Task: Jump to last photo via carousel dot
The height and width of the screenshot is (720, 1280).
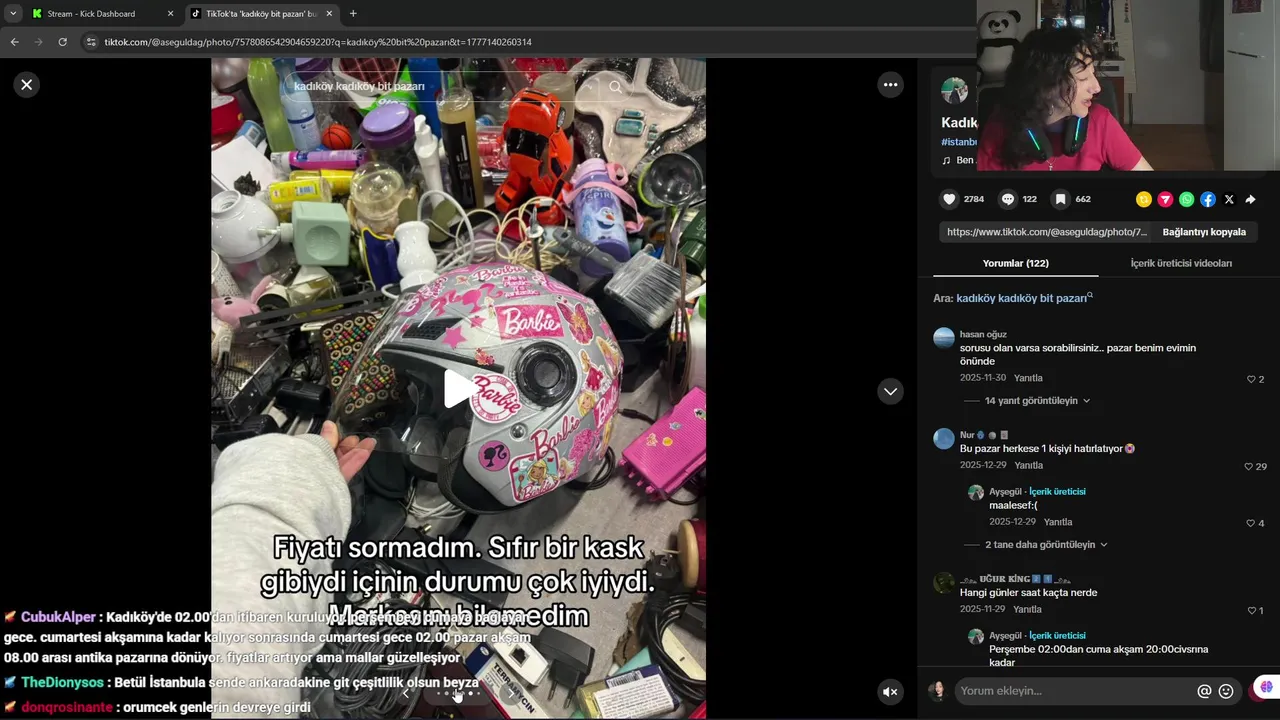Action: 478,693
